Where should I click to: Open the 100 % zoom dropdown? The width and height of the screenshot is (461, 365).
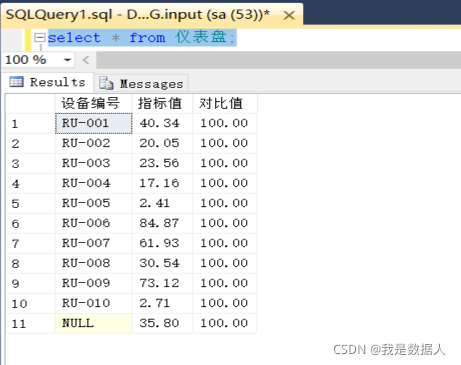pos(67,60)
